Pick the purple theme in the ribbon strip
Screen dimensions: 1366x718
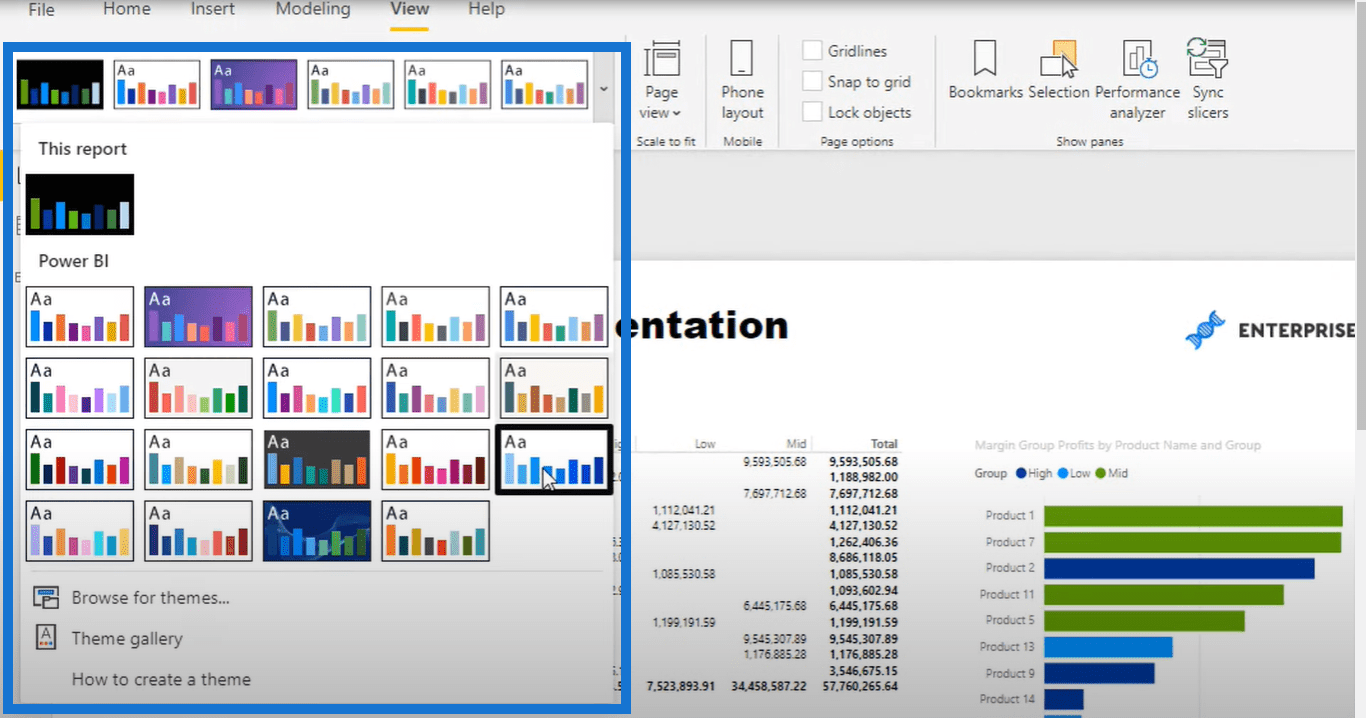(254, 84)
